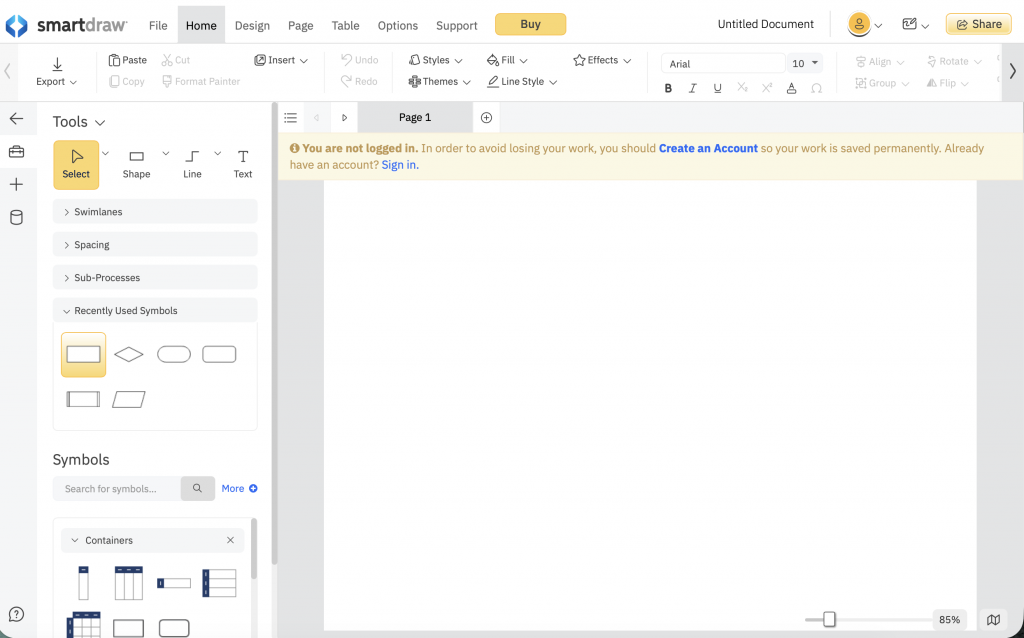Click the Create an Account link
The width and height of the screenshot is (1024, 638).
708,148
